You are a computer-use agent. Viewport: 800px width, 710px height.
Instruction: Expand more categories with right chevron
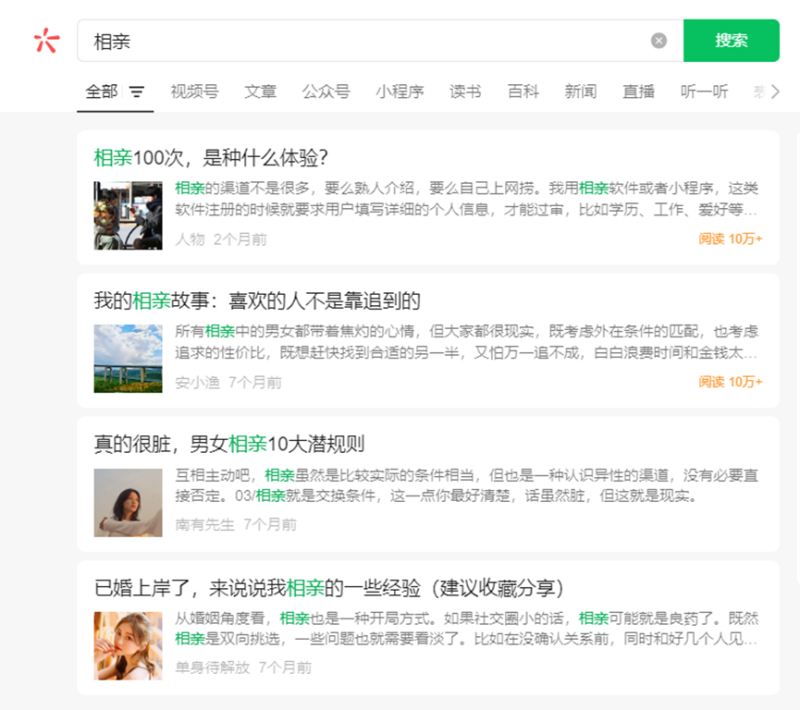[774, 92]
